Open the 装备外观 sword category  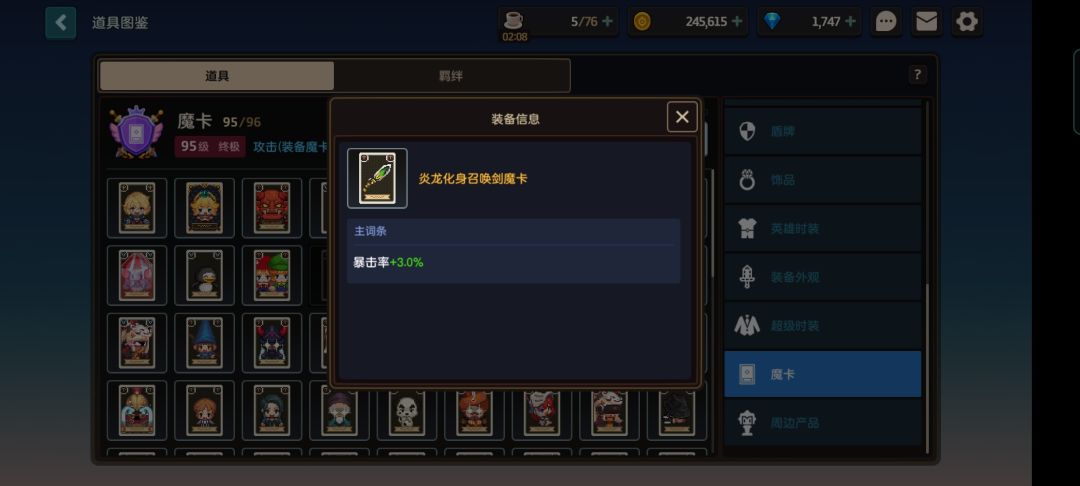[822, 277]
